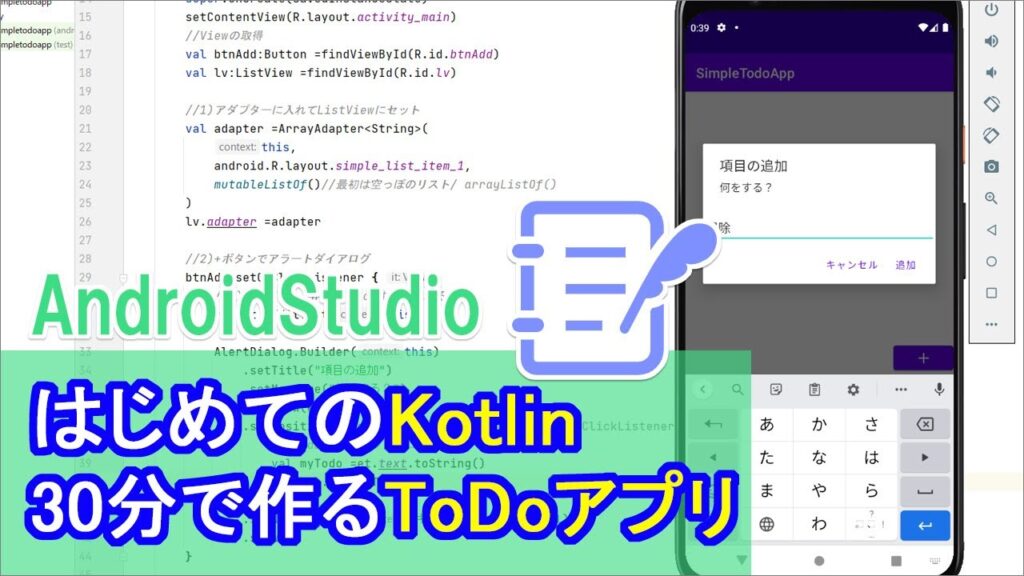Image resolution: width=1024 pixels, height=576 pixels.
Task: Collapse the keyboard with down triangle
Action: point(741,560)
